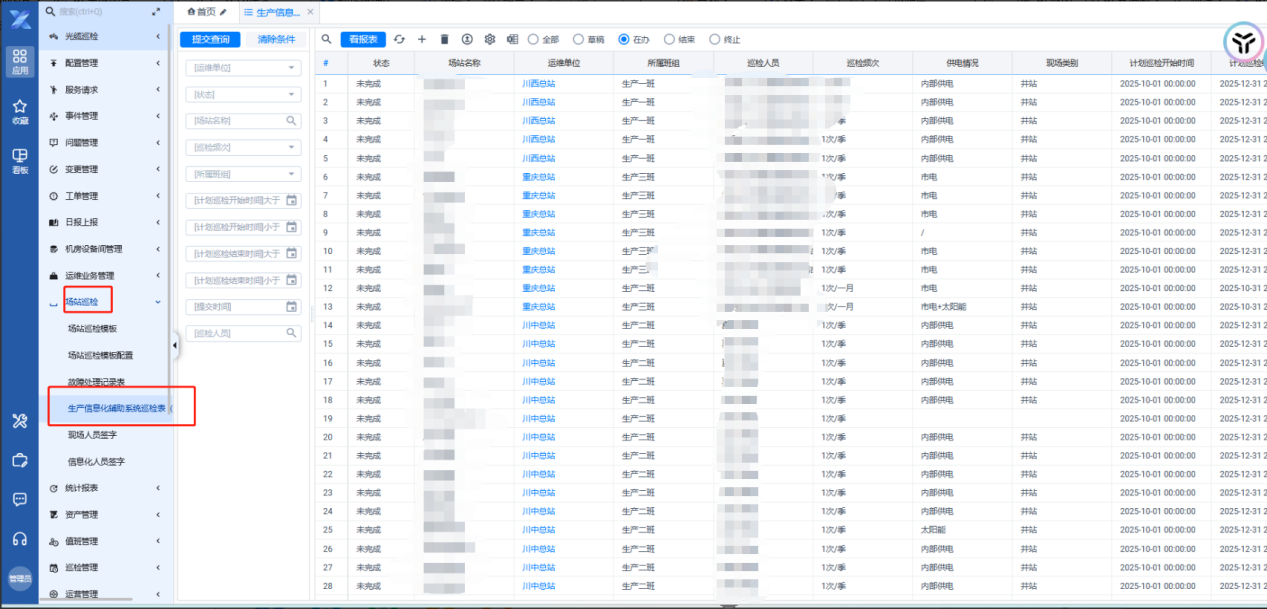Expand the 统计报表 menu group
Screen dimensions: 1267x609
105,488
